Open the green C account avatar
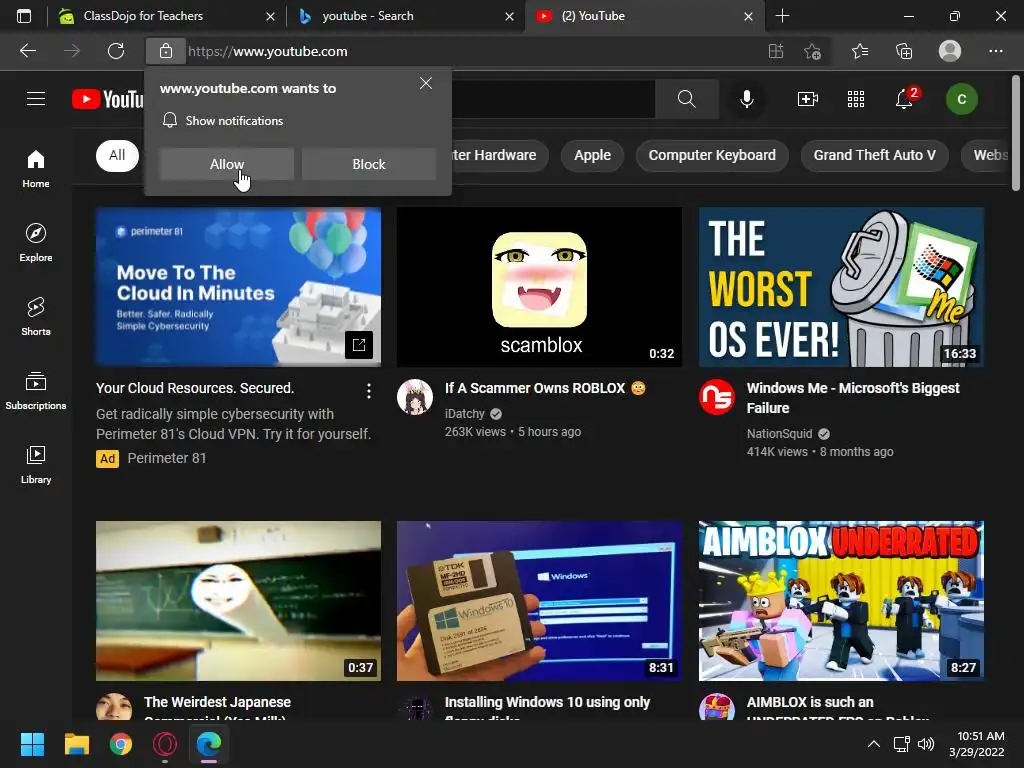 coord(961,99)
